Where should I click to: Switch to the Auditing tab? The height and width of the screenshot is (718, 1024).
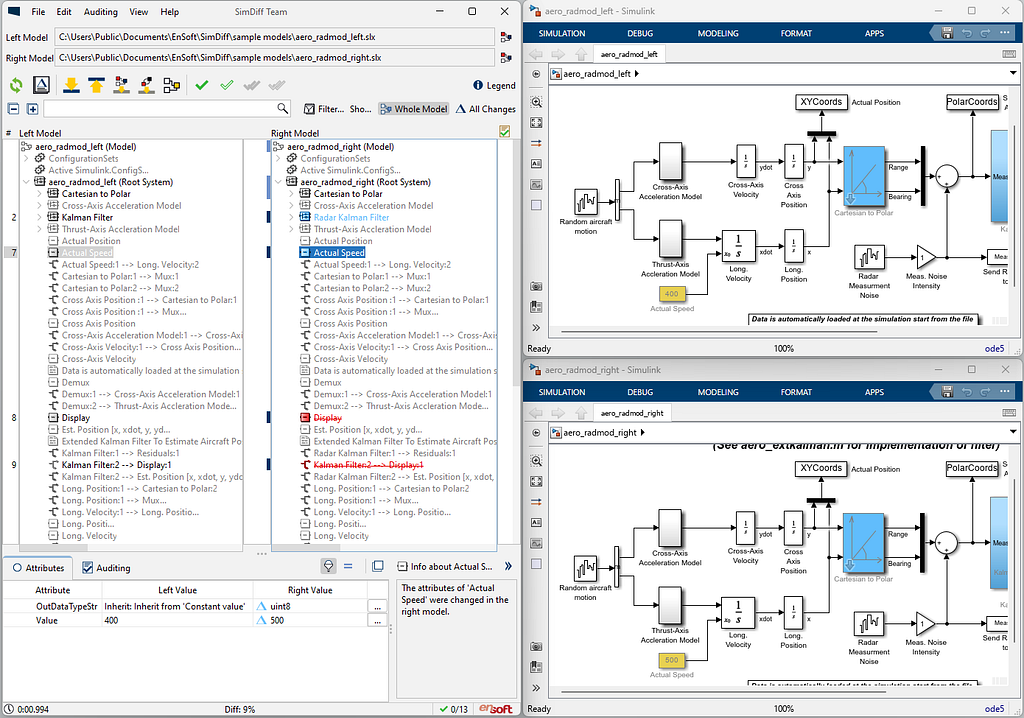pyautogui.click(x=106, y=568)
